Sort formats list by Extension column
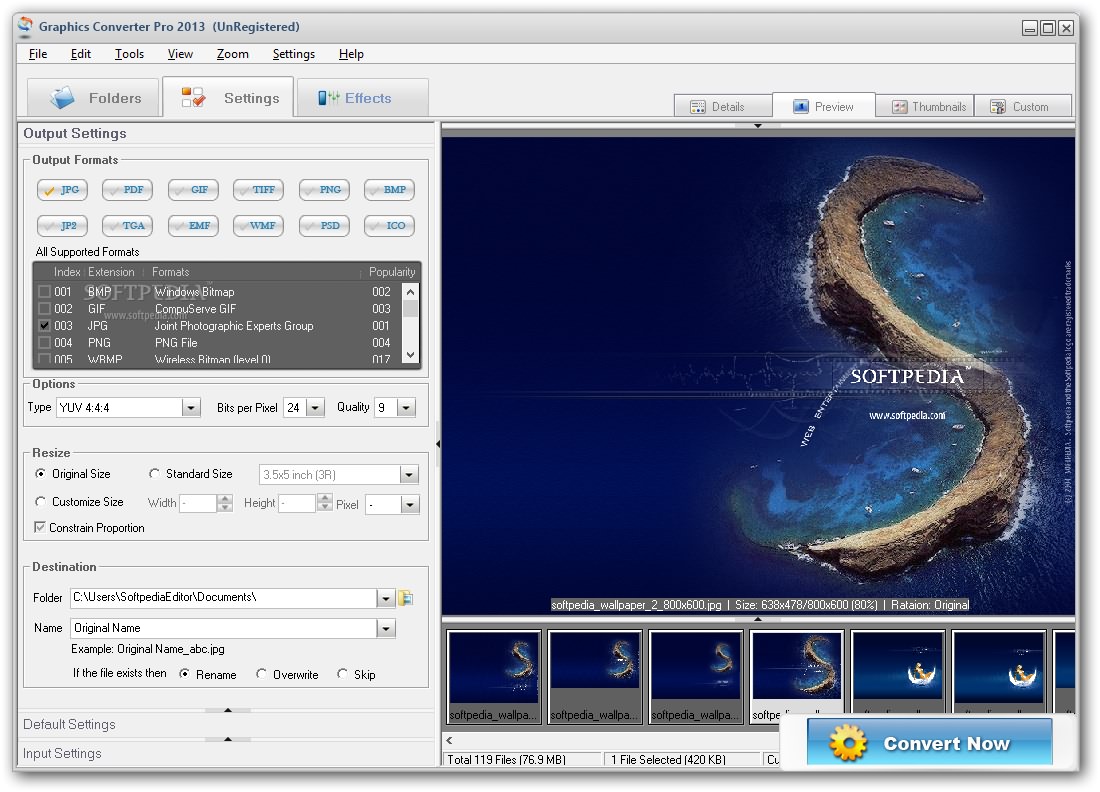 (111, 272)
